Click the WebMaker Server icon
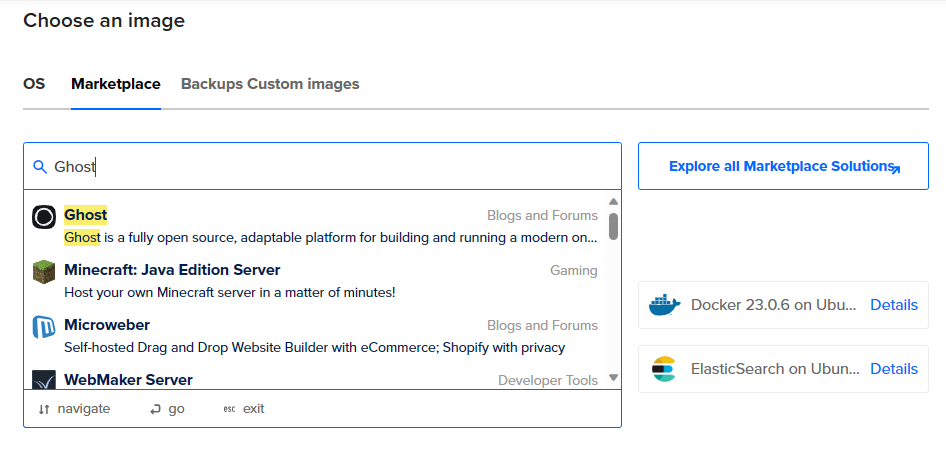 click(44, 380)
